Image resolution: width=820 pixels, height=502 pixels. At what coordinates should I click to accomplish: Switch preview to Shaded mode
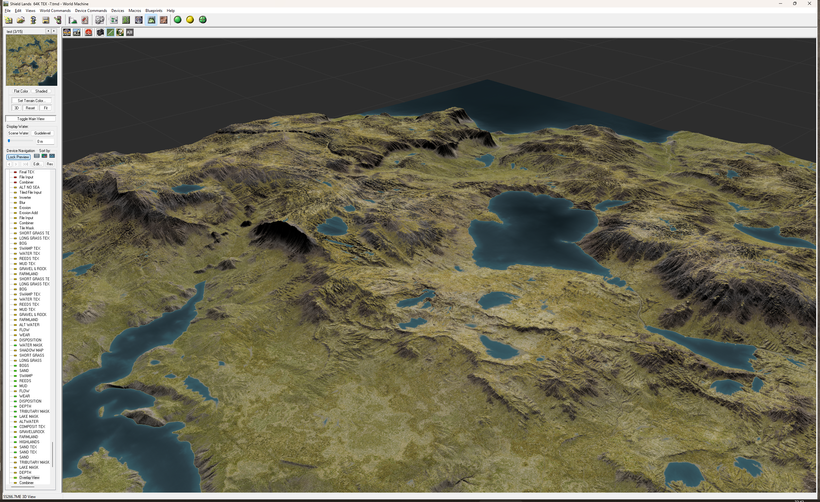click(41, 91)
